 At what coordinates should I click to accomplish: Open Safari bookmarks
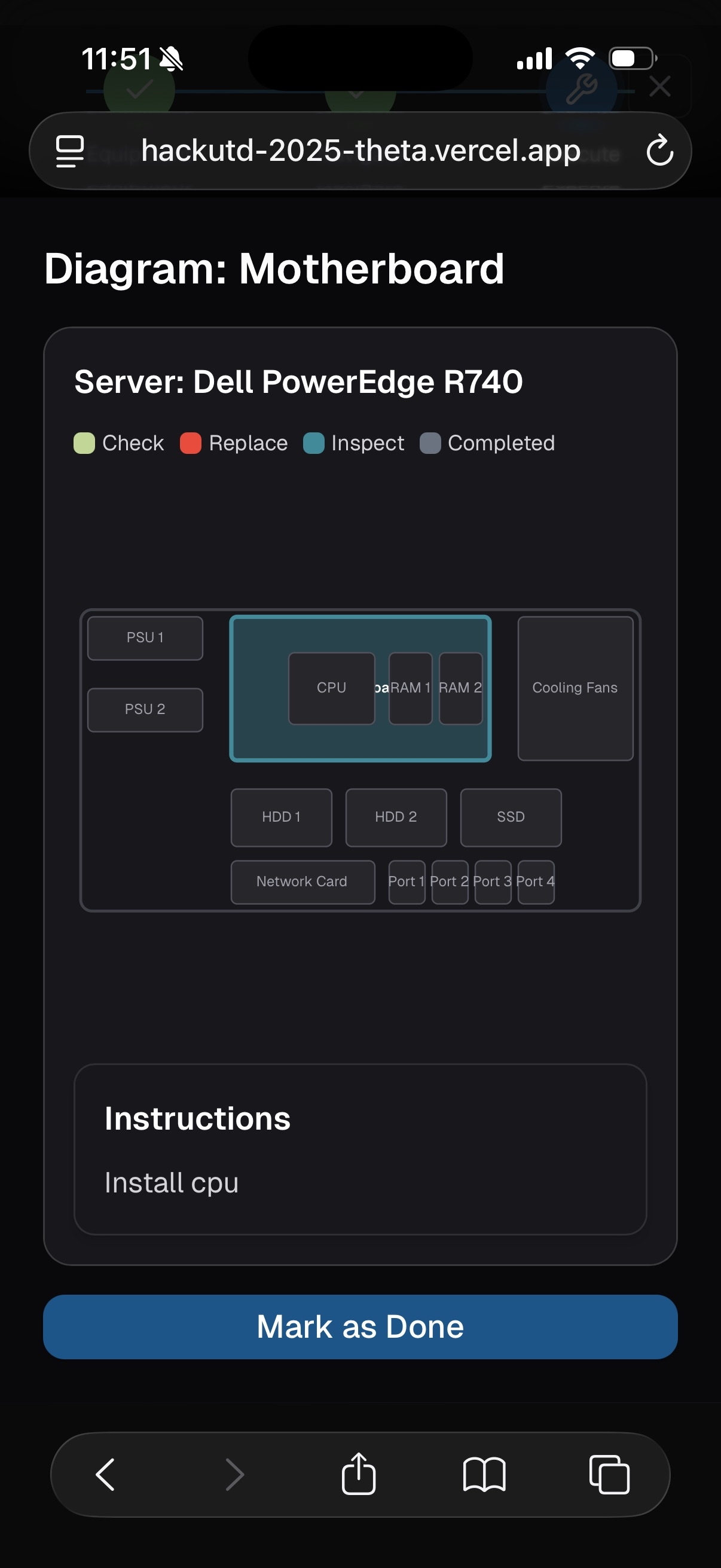pyautogui.click(x=484, y=1475)
